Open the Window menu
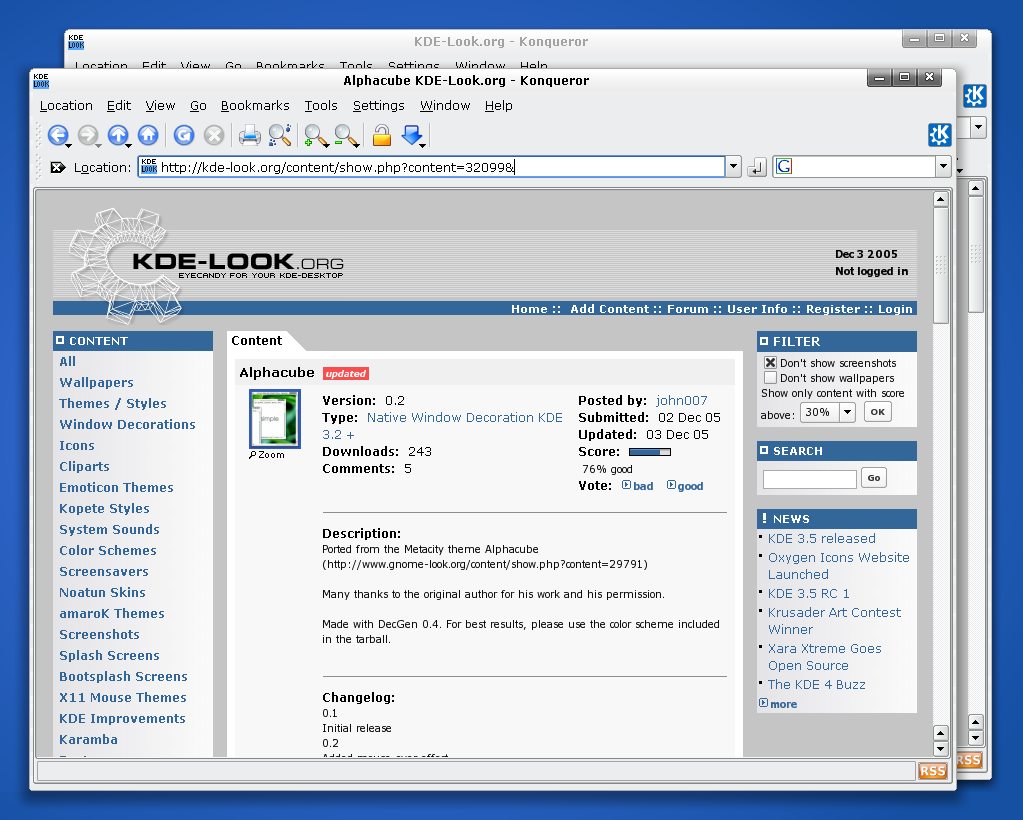 click(445, 106)
